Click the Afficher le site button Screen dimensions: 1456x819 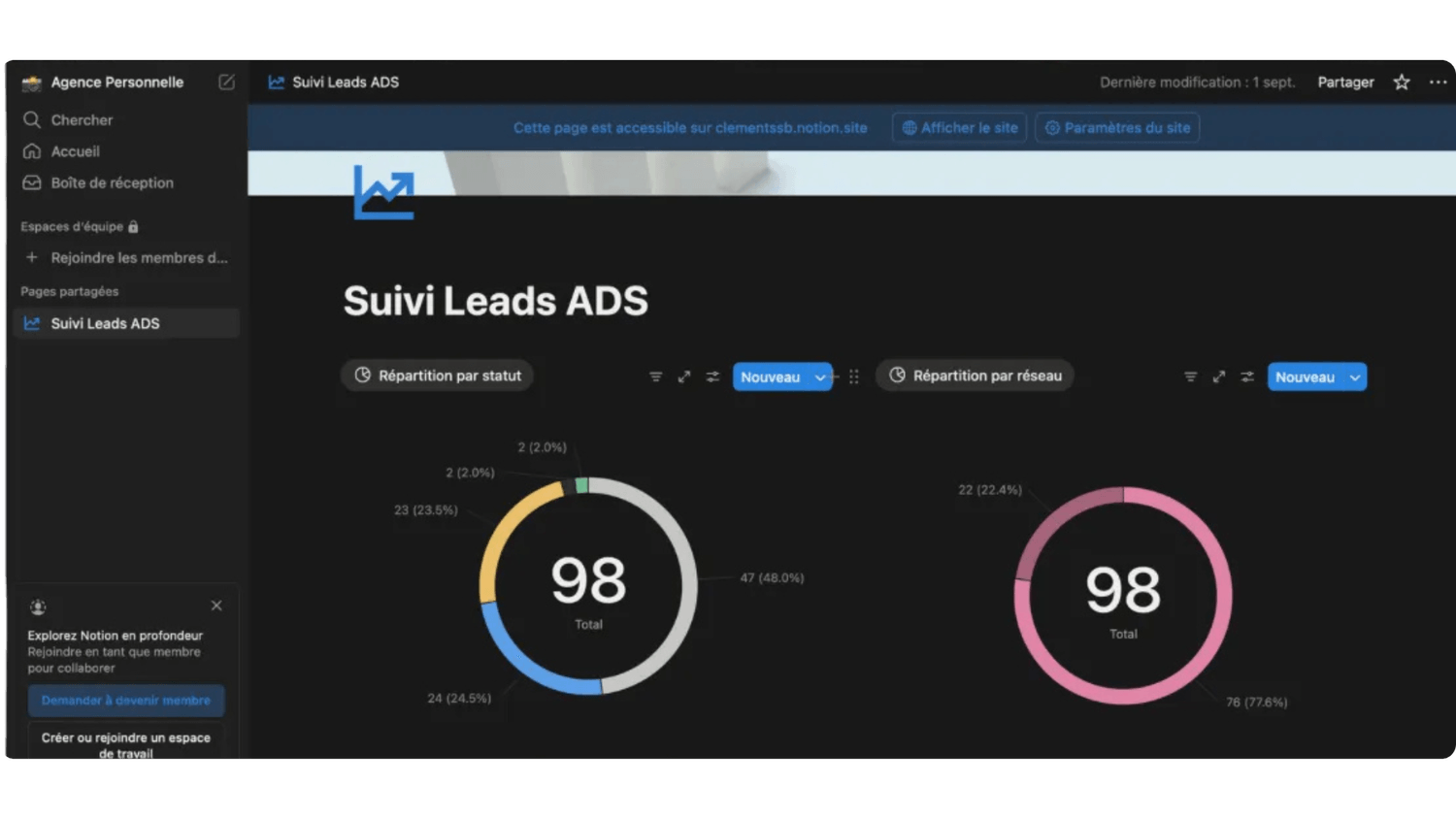959,128
